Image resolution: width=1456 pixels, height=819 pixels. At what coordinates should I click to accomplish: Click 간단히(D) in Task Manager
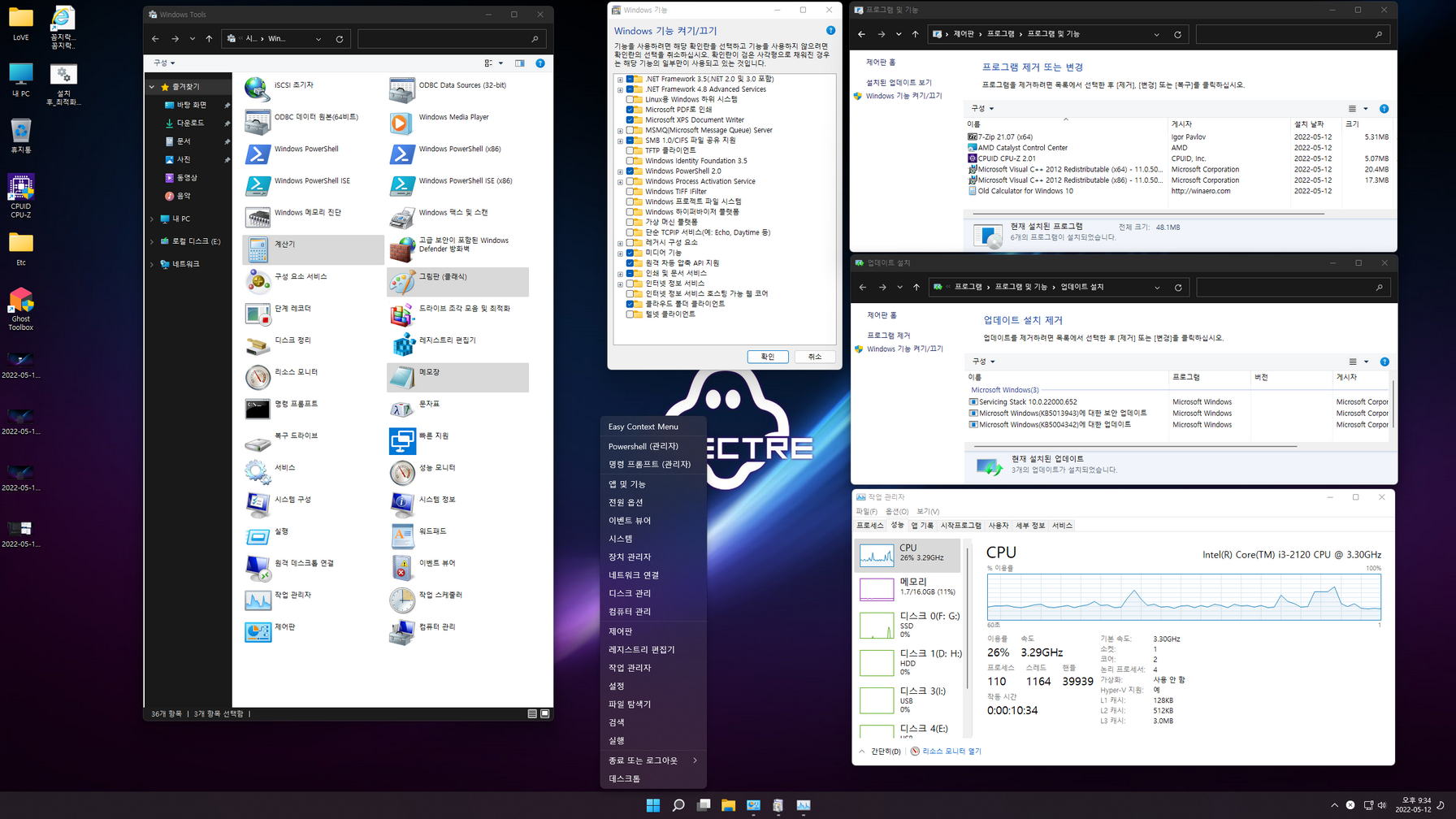tap(886, 752)
